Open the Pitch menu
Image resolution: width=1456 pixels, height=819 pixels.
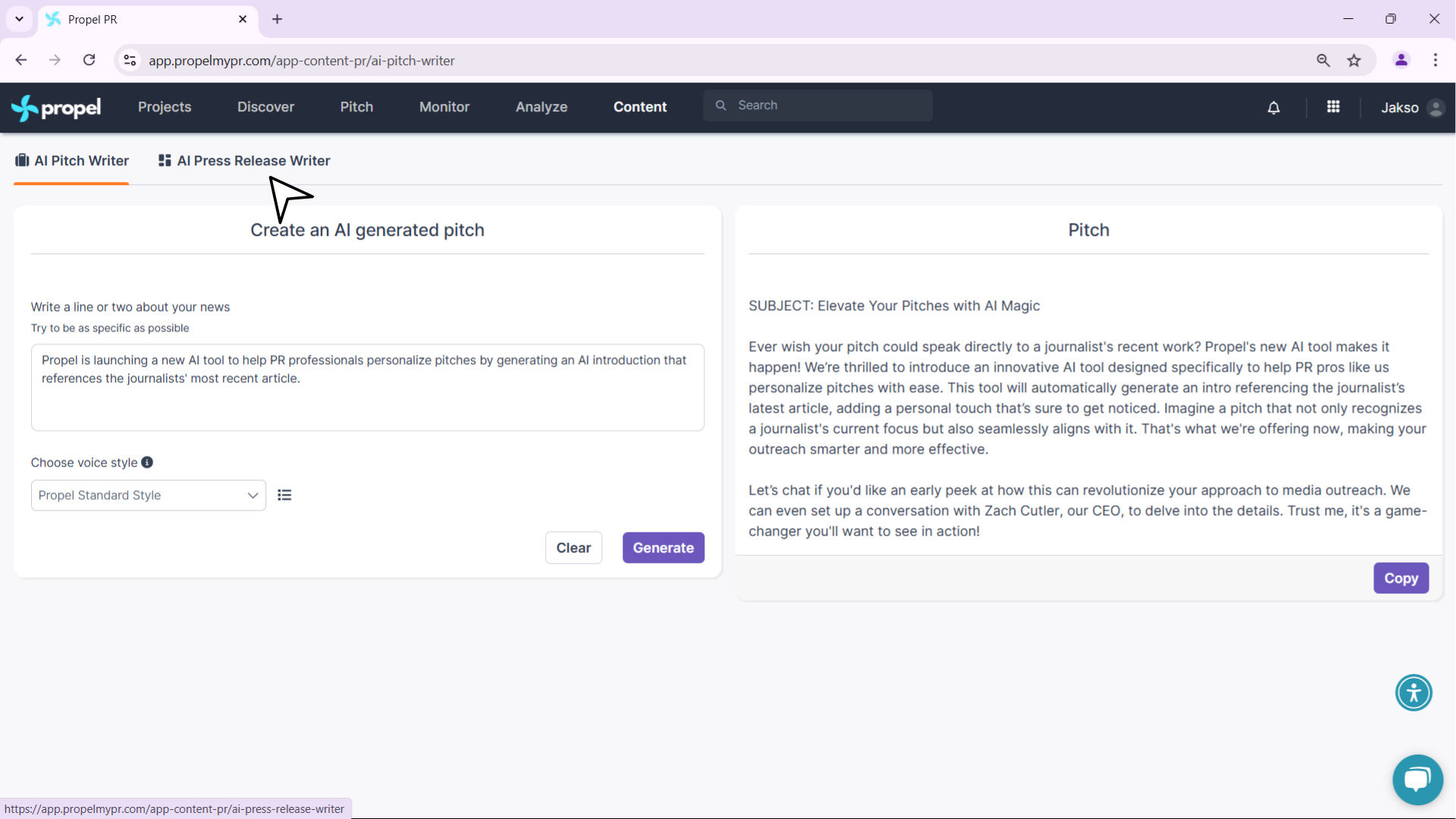356,107
